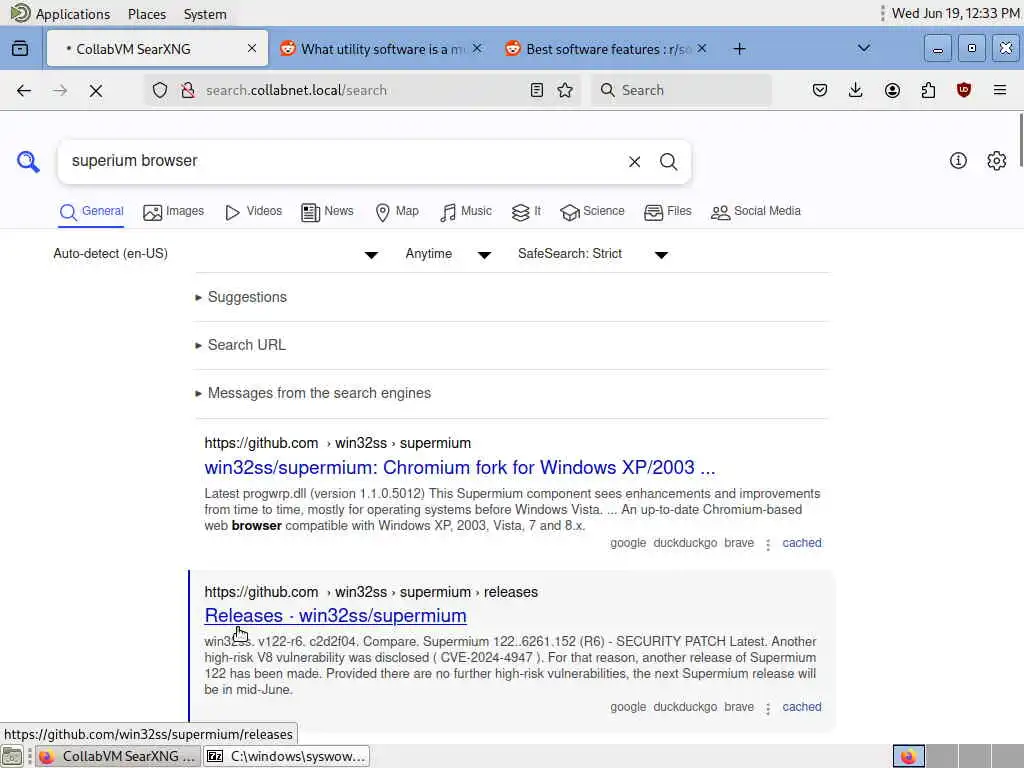1024x768 pixels.
Task: Select the It search category
Action: click(x=526, y=212)
